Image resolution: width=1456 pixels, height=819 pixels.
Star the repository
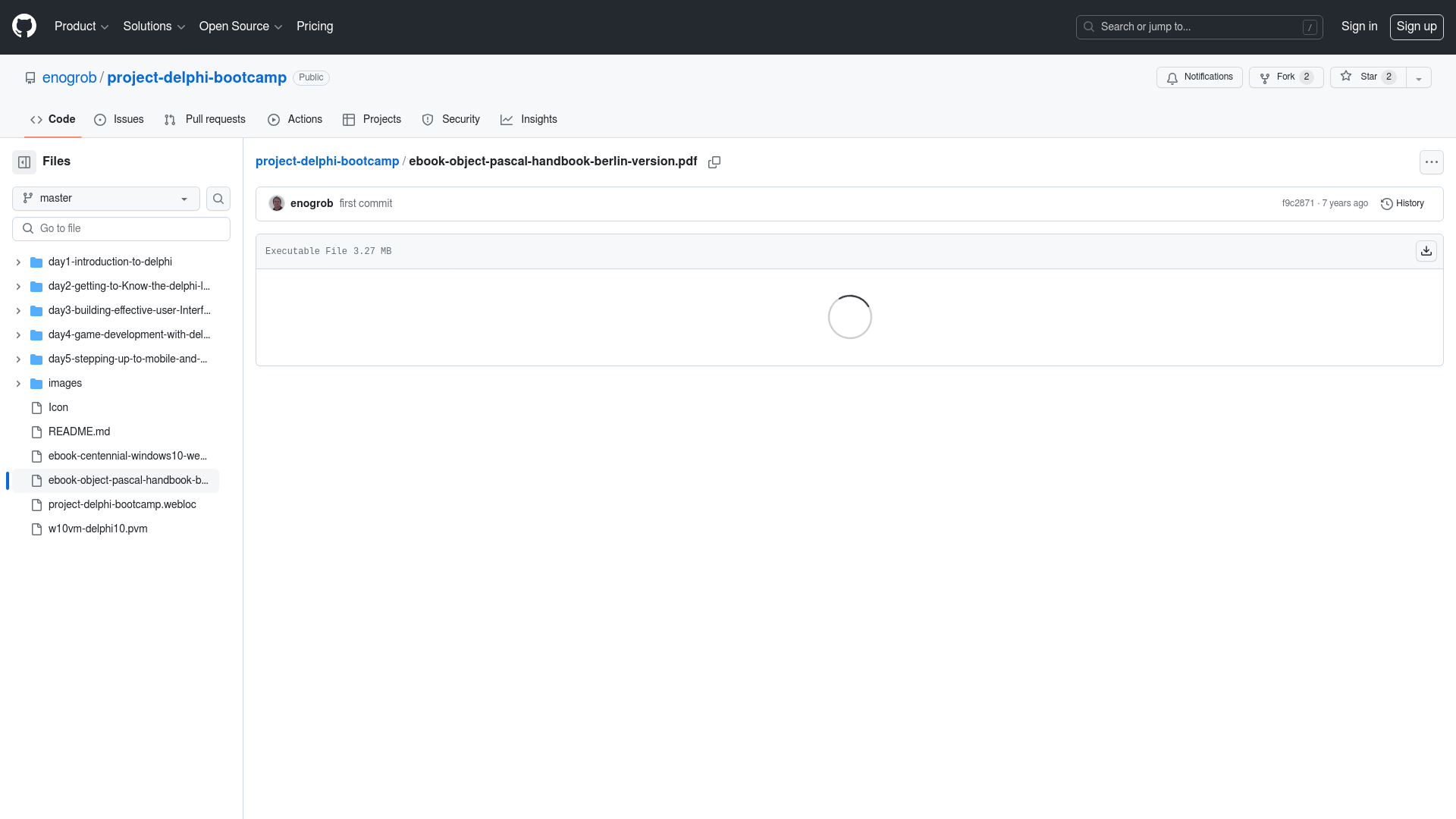tap(1367, 77)
